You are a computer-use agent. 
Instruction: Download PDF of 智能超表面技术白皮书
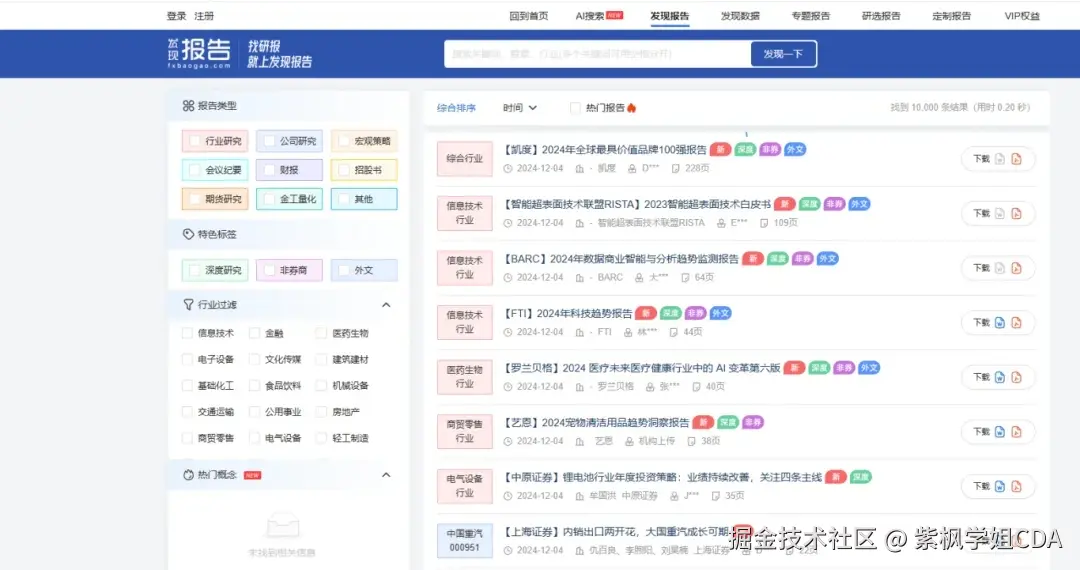1017,213
